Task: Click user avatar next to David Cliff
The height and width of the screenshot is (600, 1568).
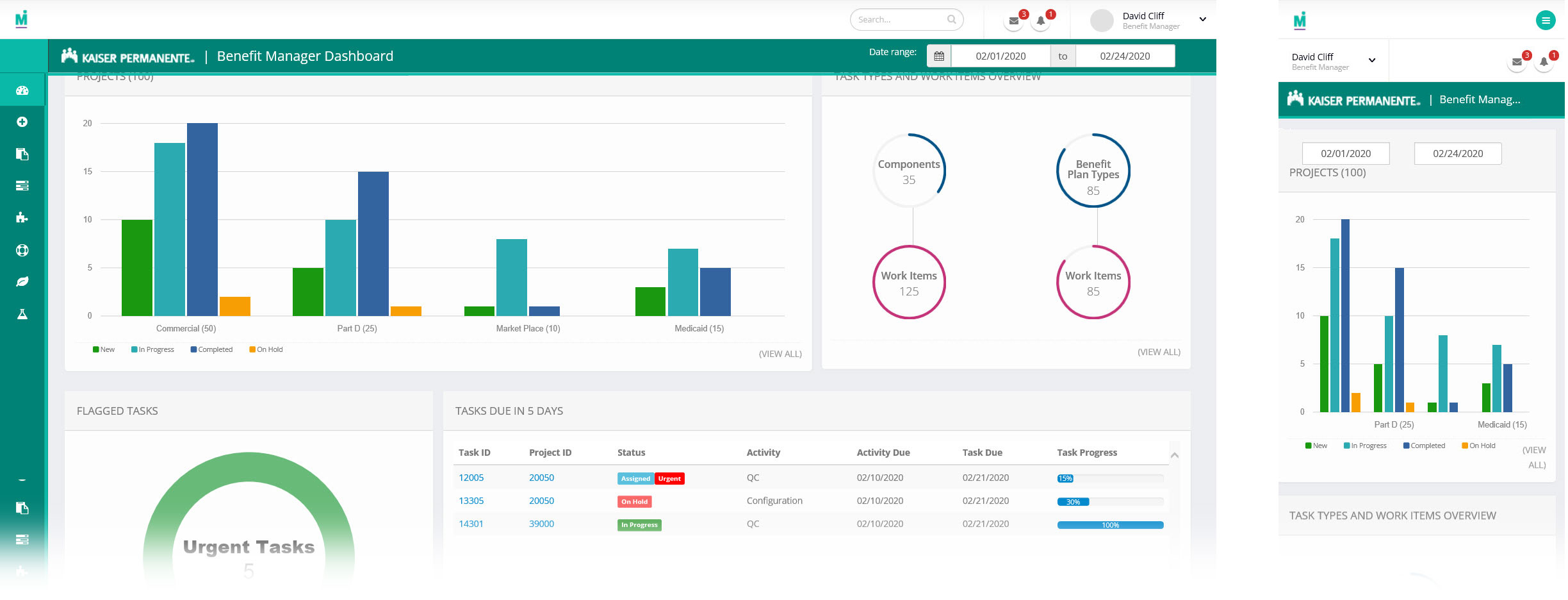Action: tap(1102, 20)
